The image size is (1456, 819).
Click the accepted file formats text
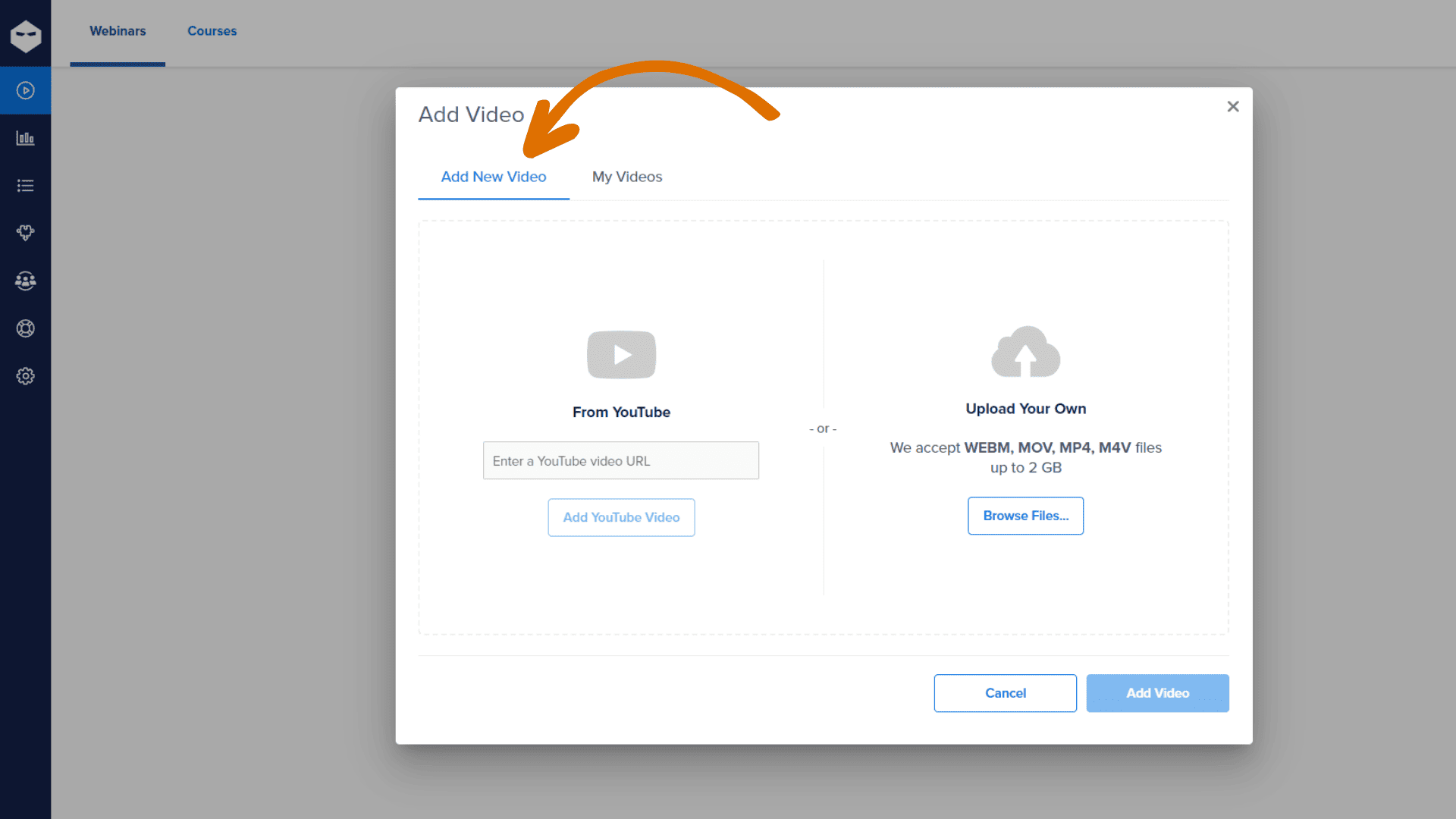[x=1025, y=457]
